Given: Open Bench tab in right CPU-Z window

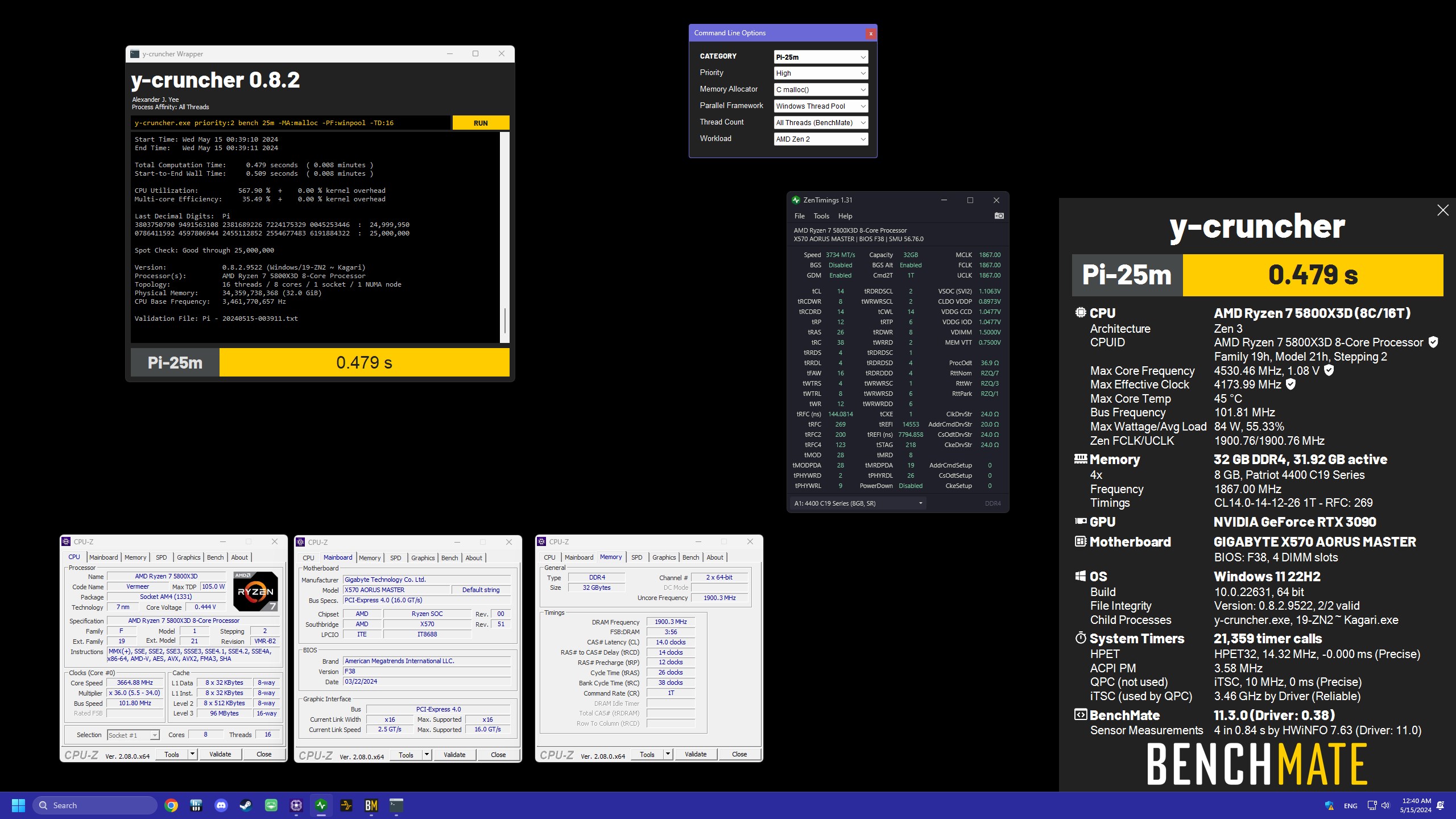Looking at the screenshot, I should [690, 557].
